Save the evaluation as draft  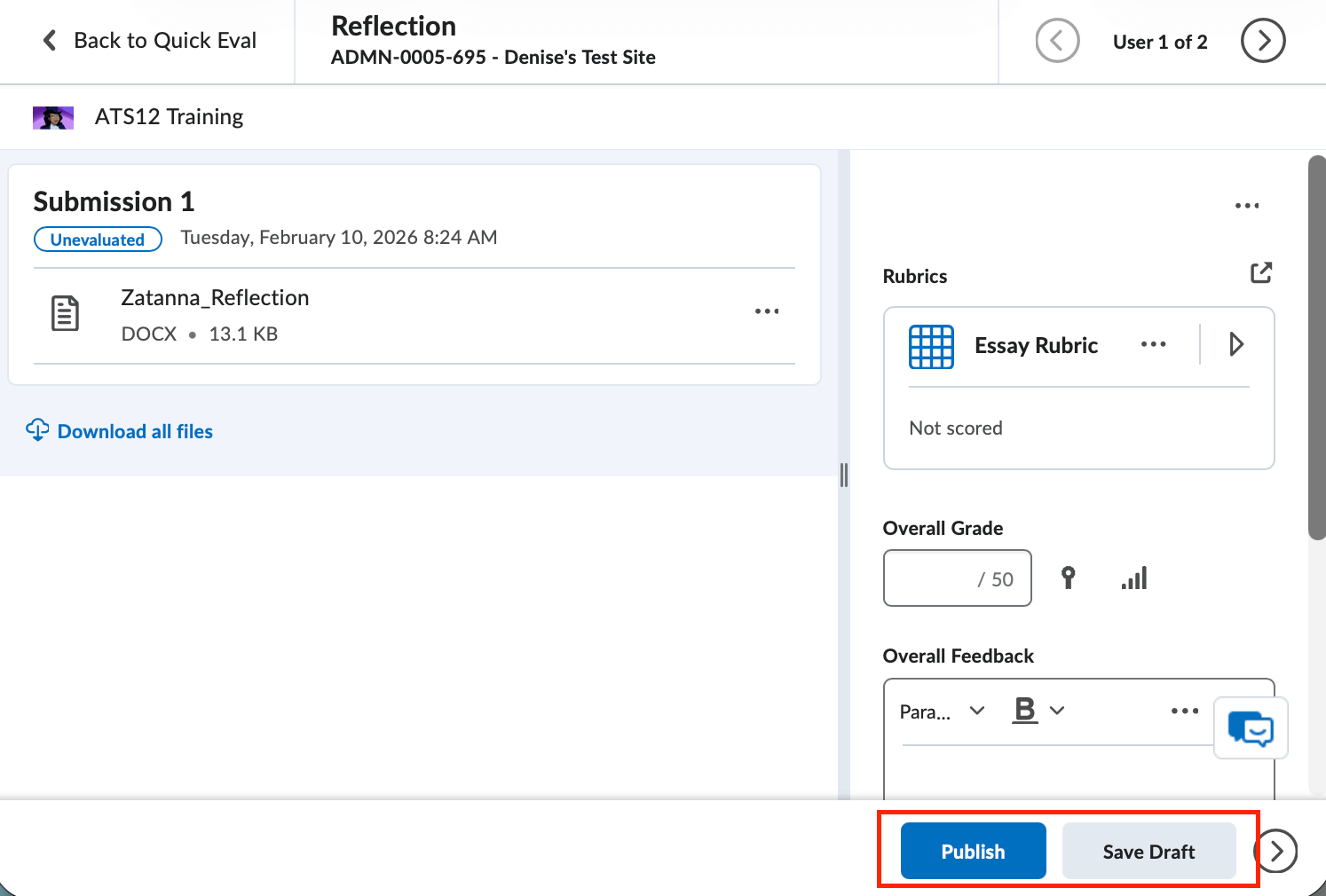1148,851
